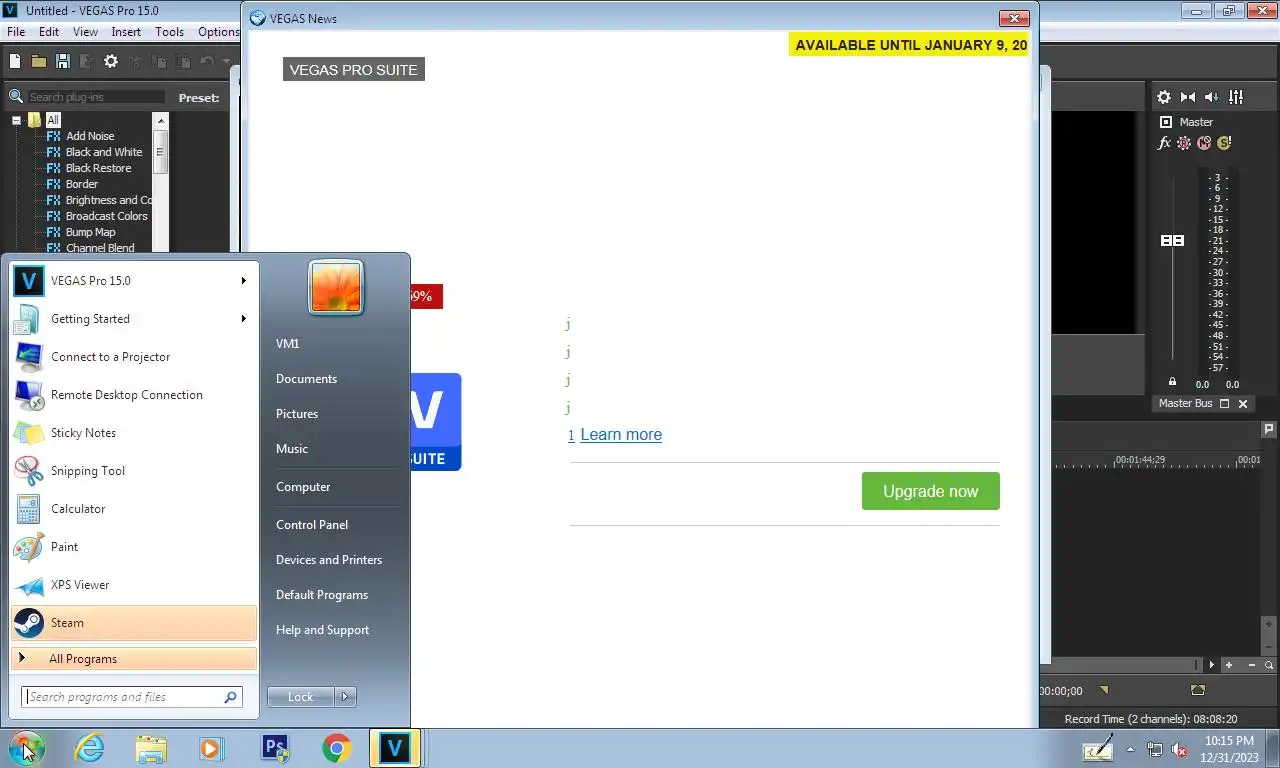Click the user account picture in Start menu

[336, 288]
